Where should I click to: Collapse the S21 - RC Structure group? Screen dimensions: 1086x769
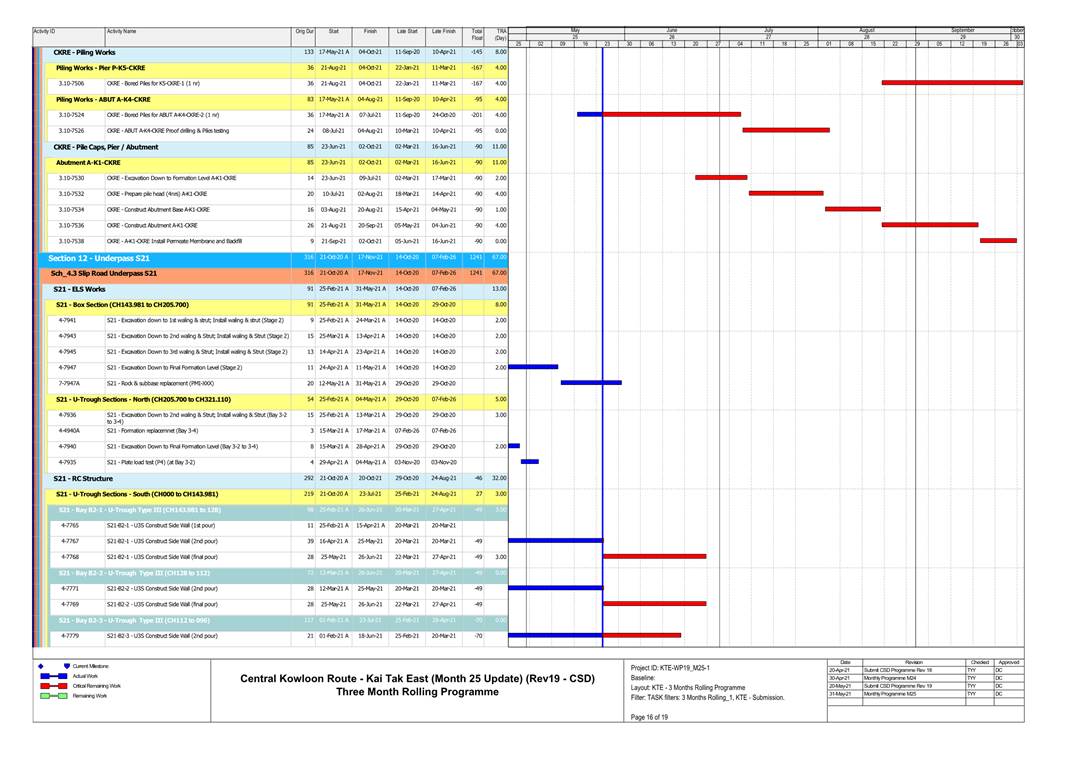pyautogui.click(x=83, y=478)
